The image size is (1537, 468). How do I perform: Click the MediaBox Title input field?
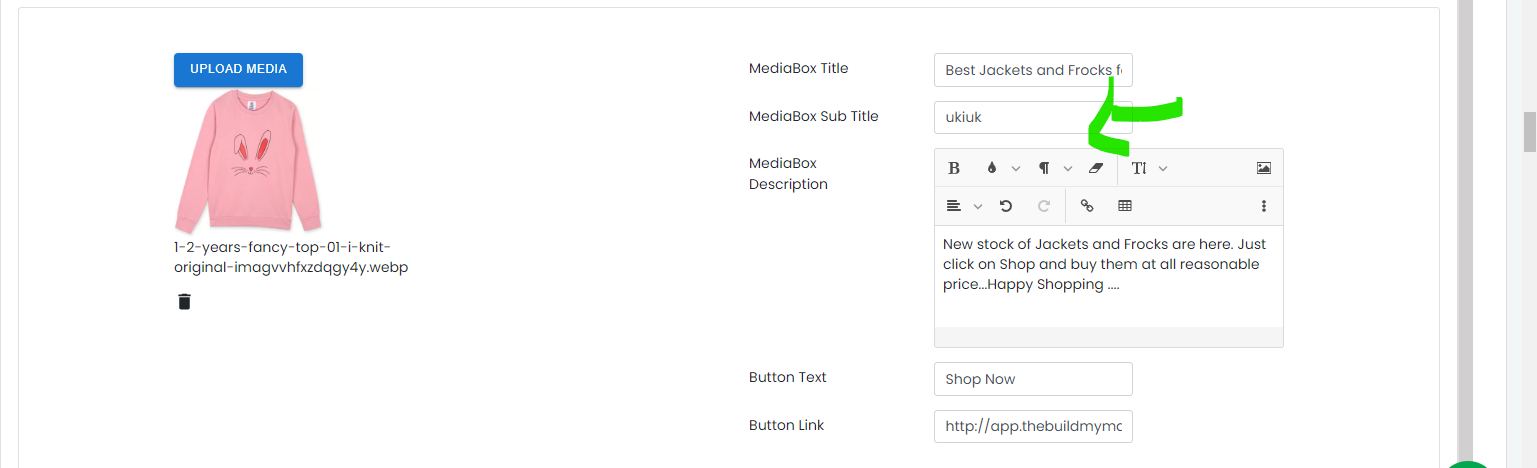[1033, 70]
